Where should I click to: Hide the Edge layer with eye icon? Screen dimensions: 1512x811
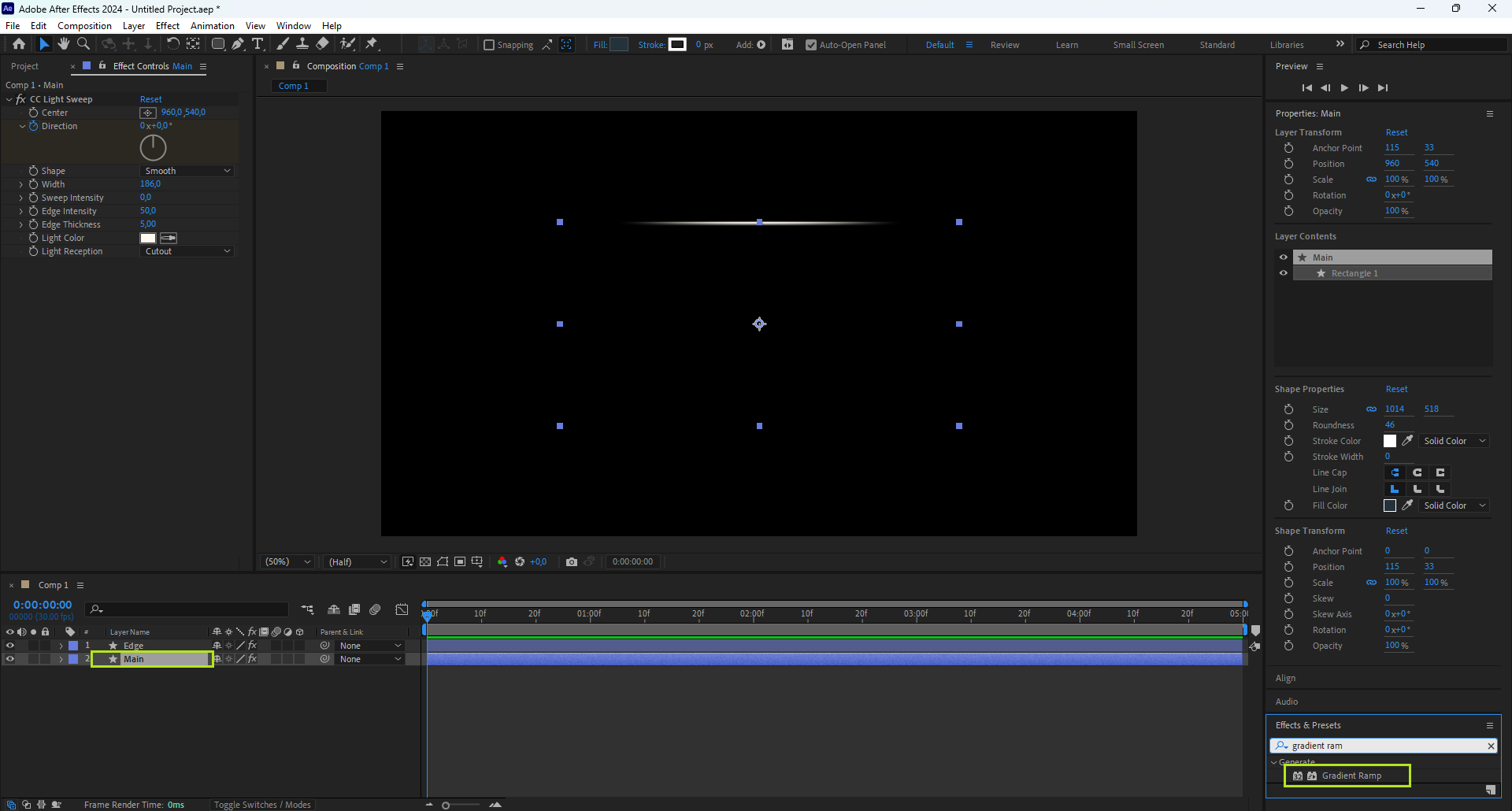pos(10,646)
